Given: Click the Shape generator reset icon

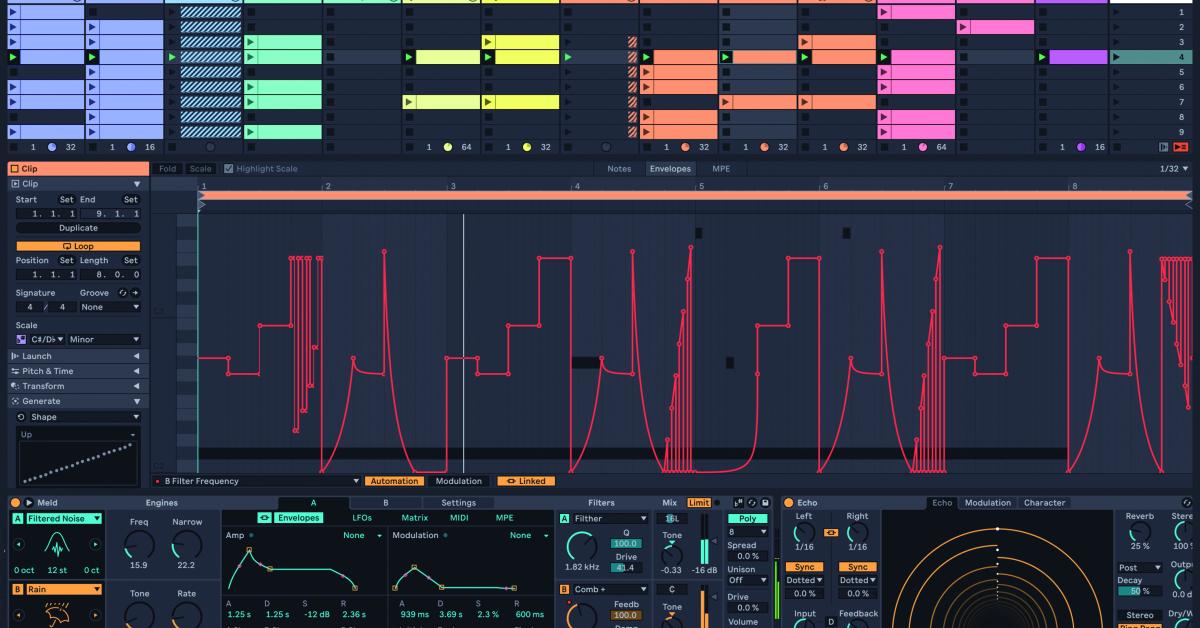Looking at the screenshot, I should [x=21, y=417].
